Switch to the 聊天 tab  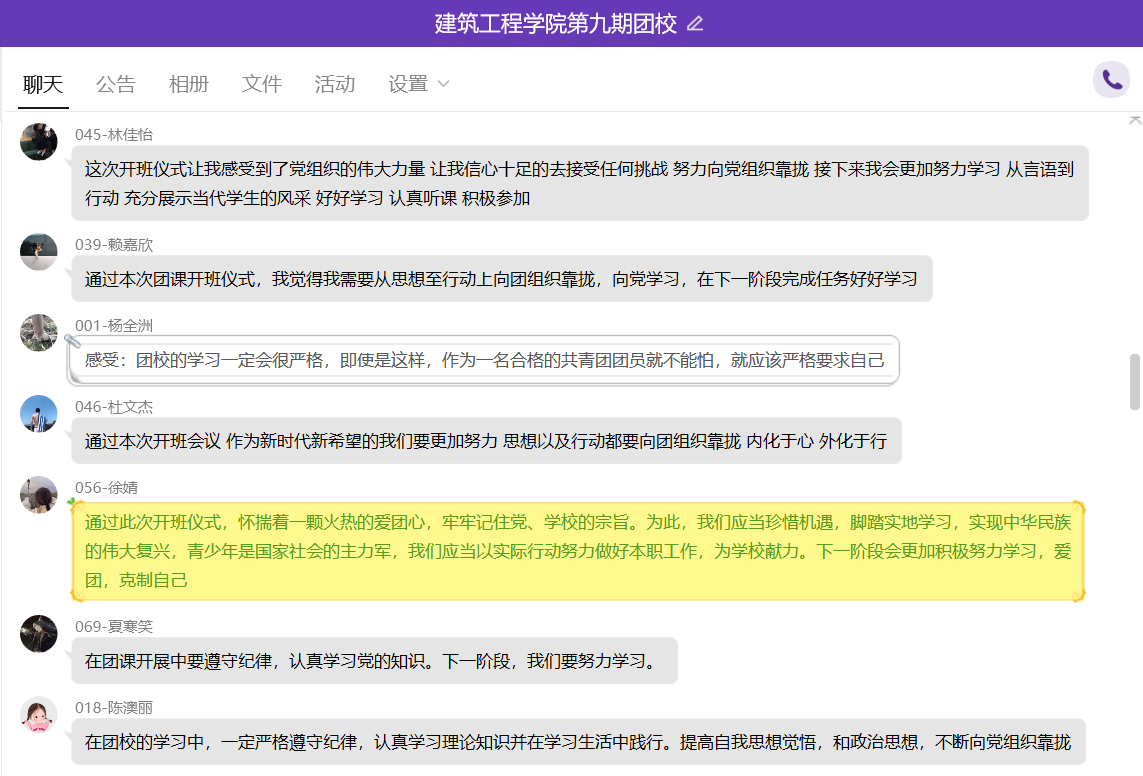click(43, 84)
